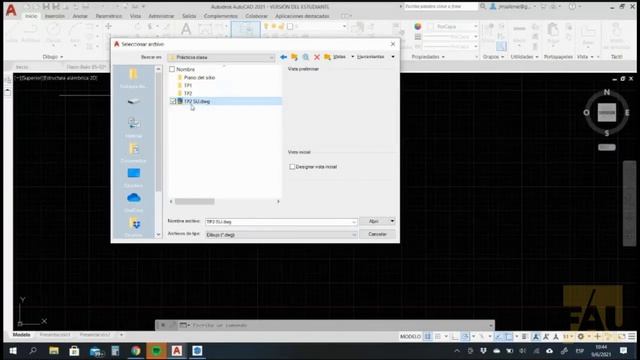Click the Cancelar button
The width and height of the screenshot is (640, 360).
(x=377, y=234)
